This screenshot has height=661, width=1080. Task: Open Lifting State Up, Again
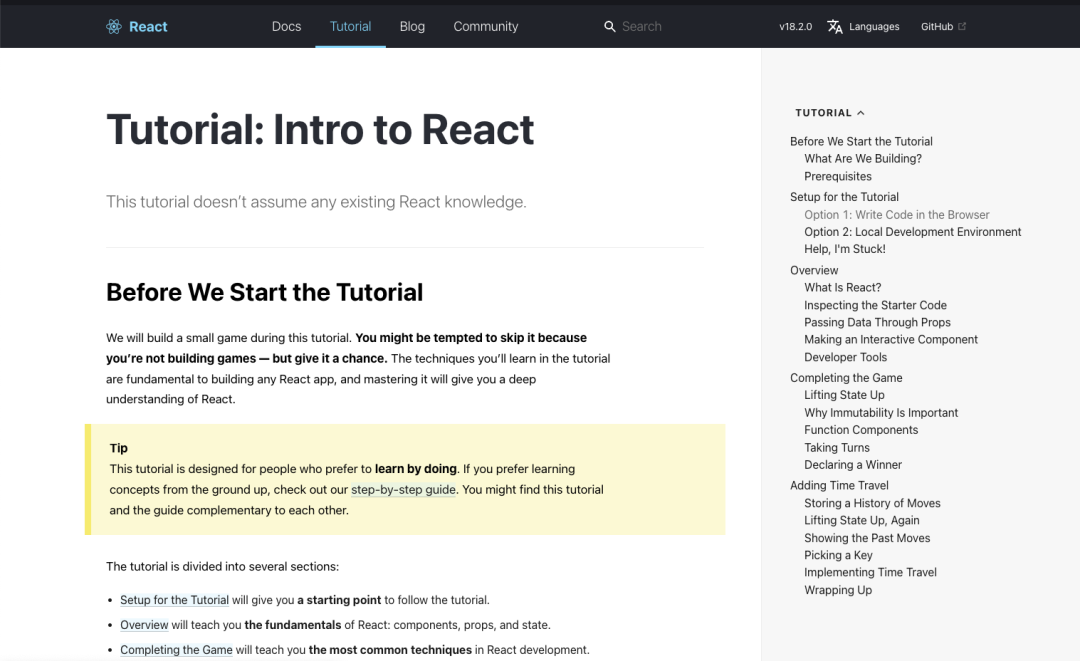coord(862,521)
